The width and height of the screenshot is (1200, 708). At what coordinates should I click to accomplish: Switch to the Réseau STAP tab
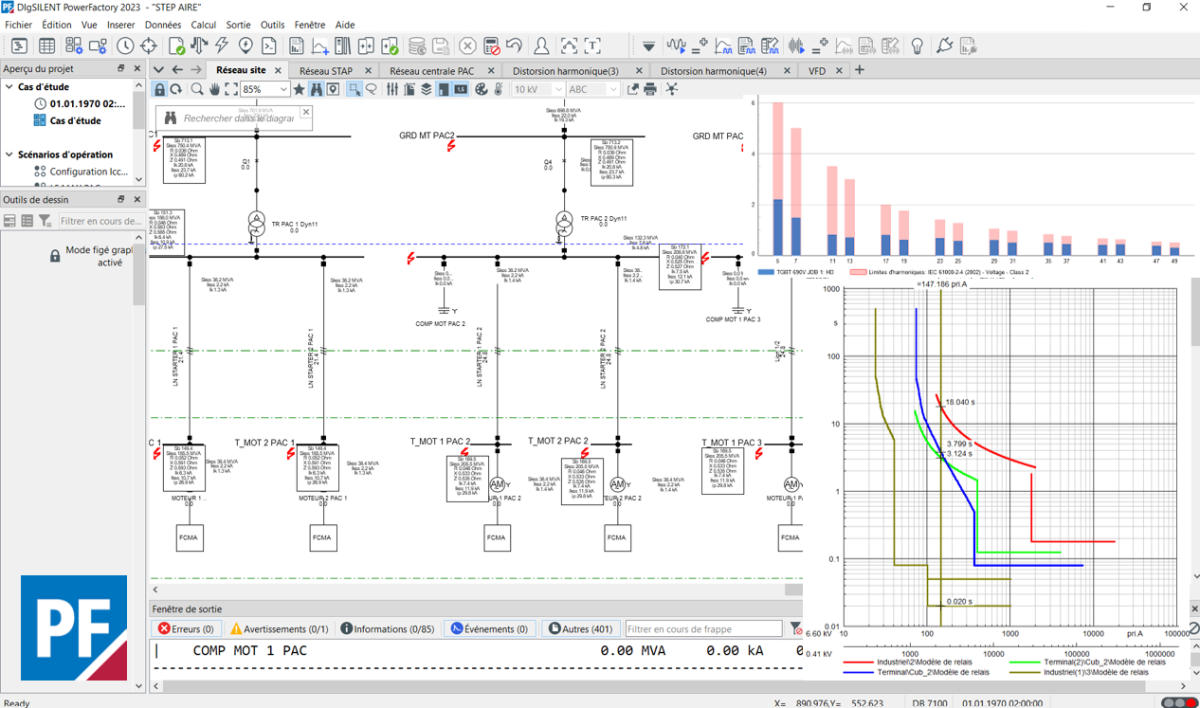[x=326, y=71]
